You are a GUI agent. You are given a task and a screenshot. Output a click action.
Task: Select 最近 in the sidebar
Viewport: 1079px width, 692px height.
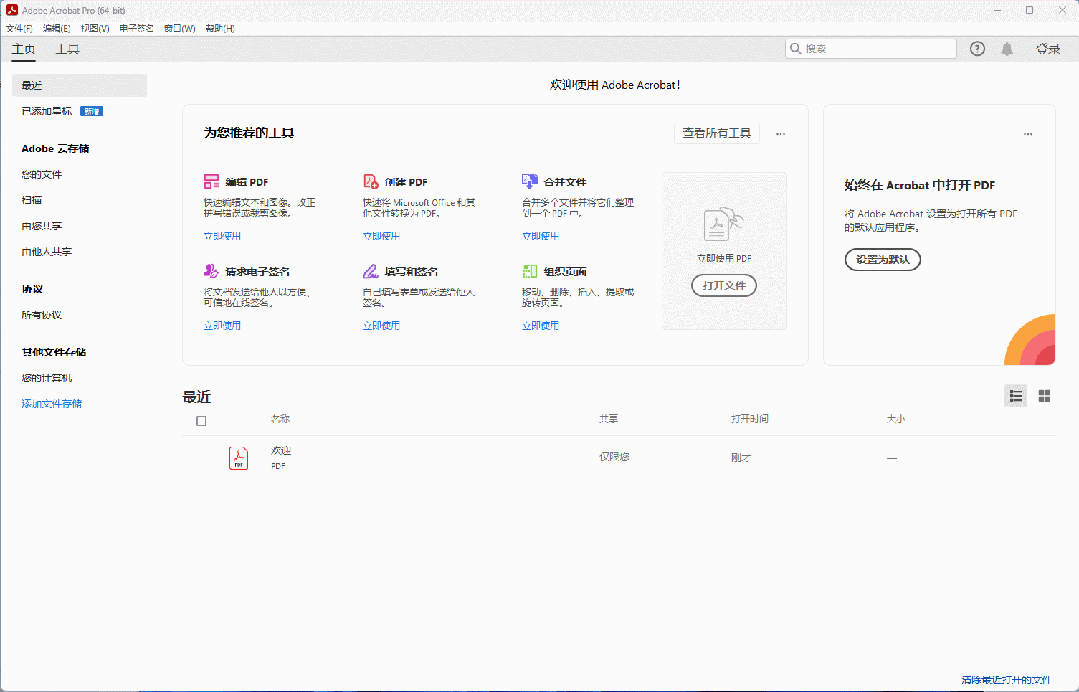coord(79,85)
